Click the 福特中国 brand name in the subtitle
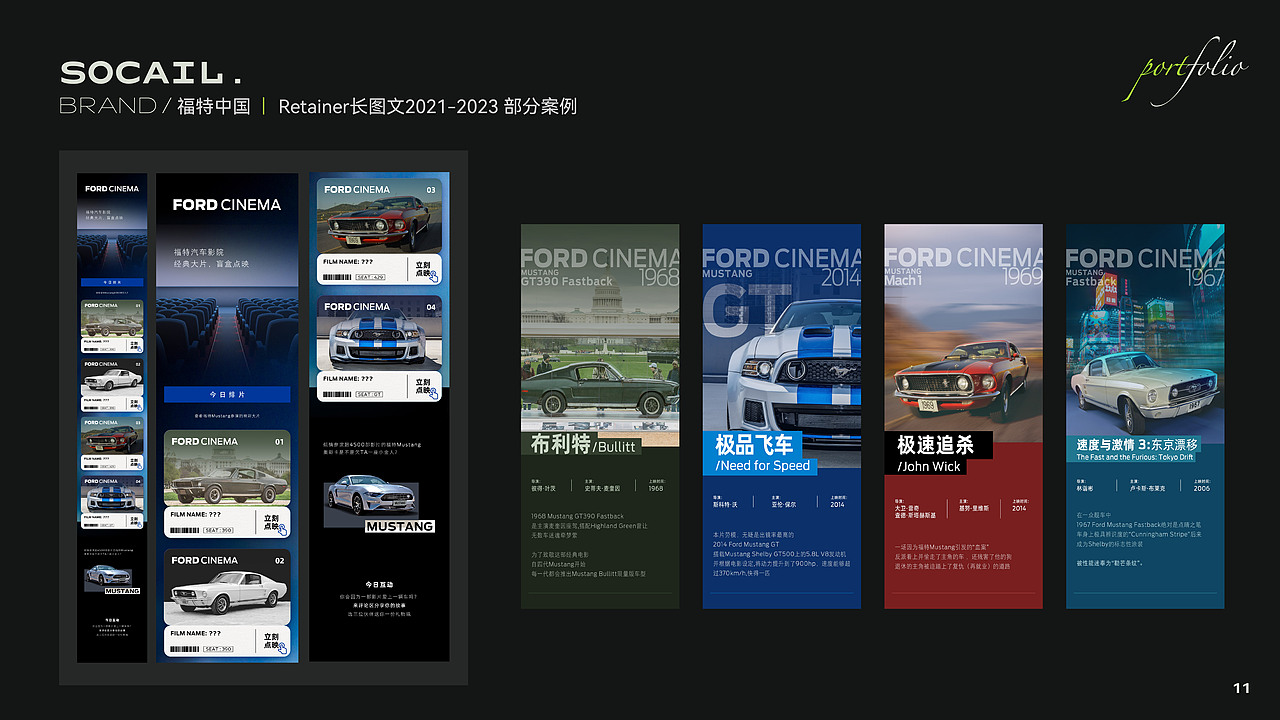1280x720 pixels. point(214,106)
